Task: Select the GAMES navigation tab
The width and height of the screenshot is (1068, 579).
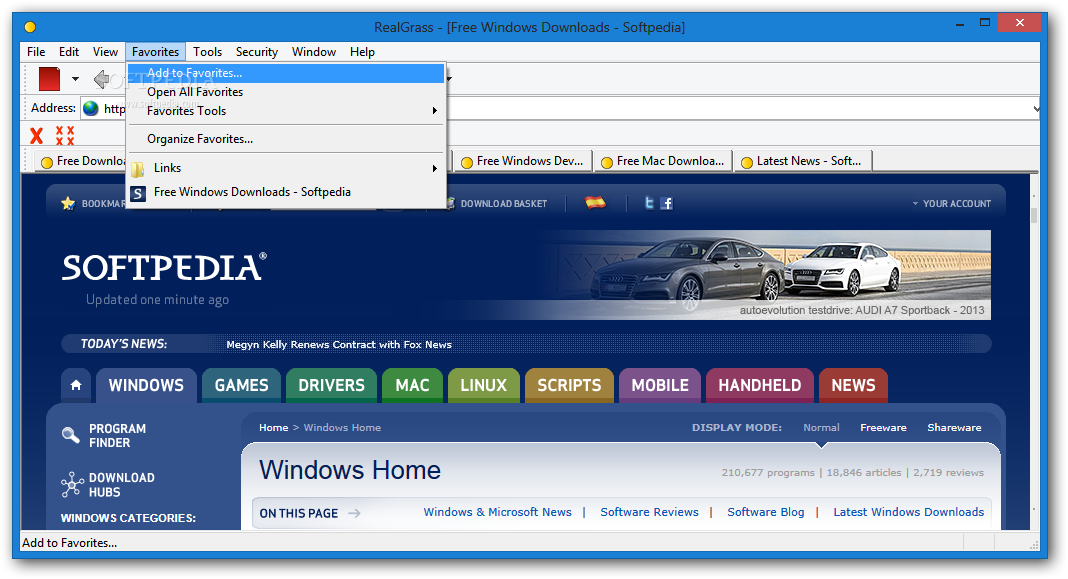Action: tap(241, 386)
